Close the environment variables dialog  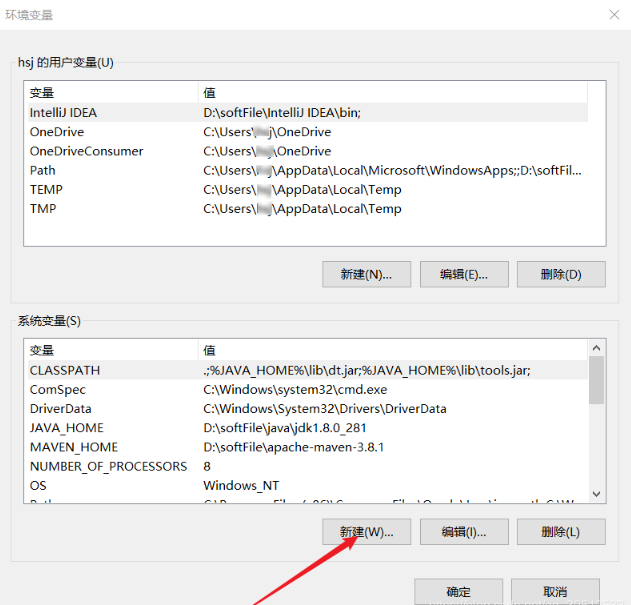[612, 14]
